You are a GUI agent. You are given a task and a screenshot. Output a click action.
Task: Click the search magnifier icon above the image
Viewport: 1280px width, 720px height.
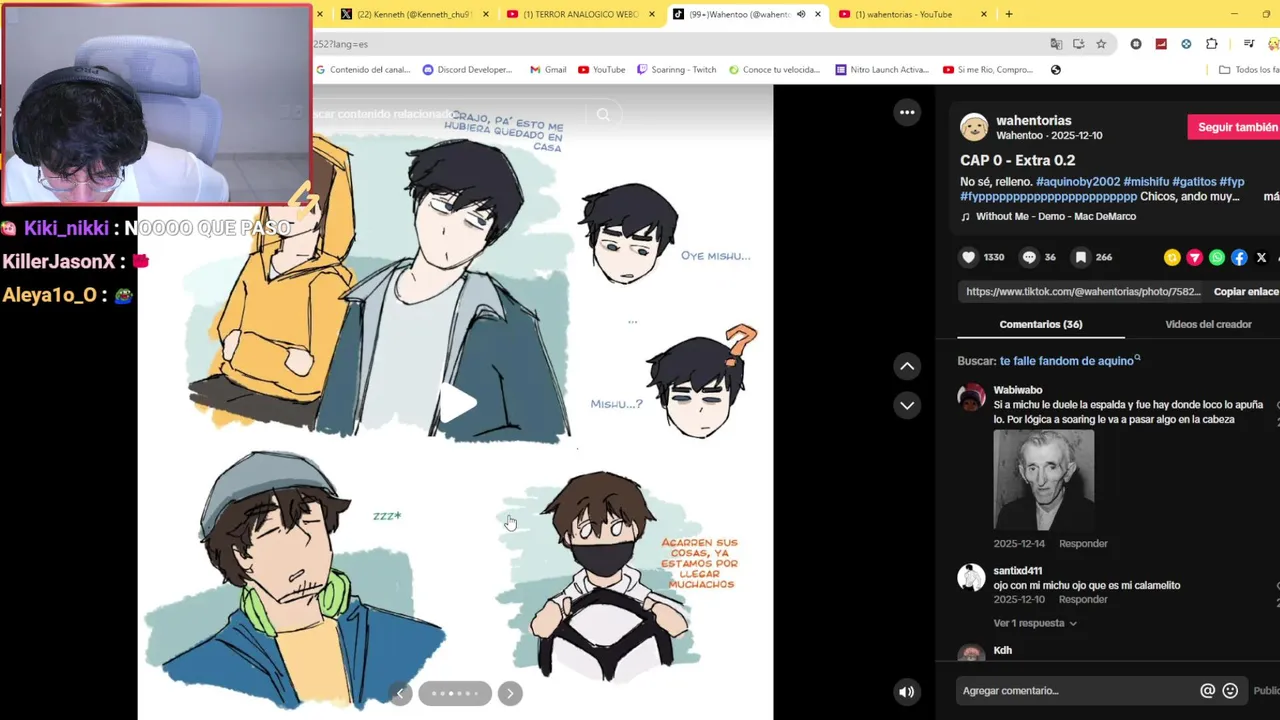603,114
